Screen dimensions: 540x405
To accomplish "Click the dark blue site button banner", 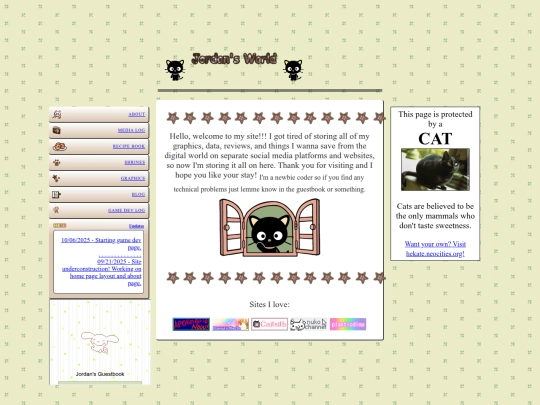I will click(191, 324).
